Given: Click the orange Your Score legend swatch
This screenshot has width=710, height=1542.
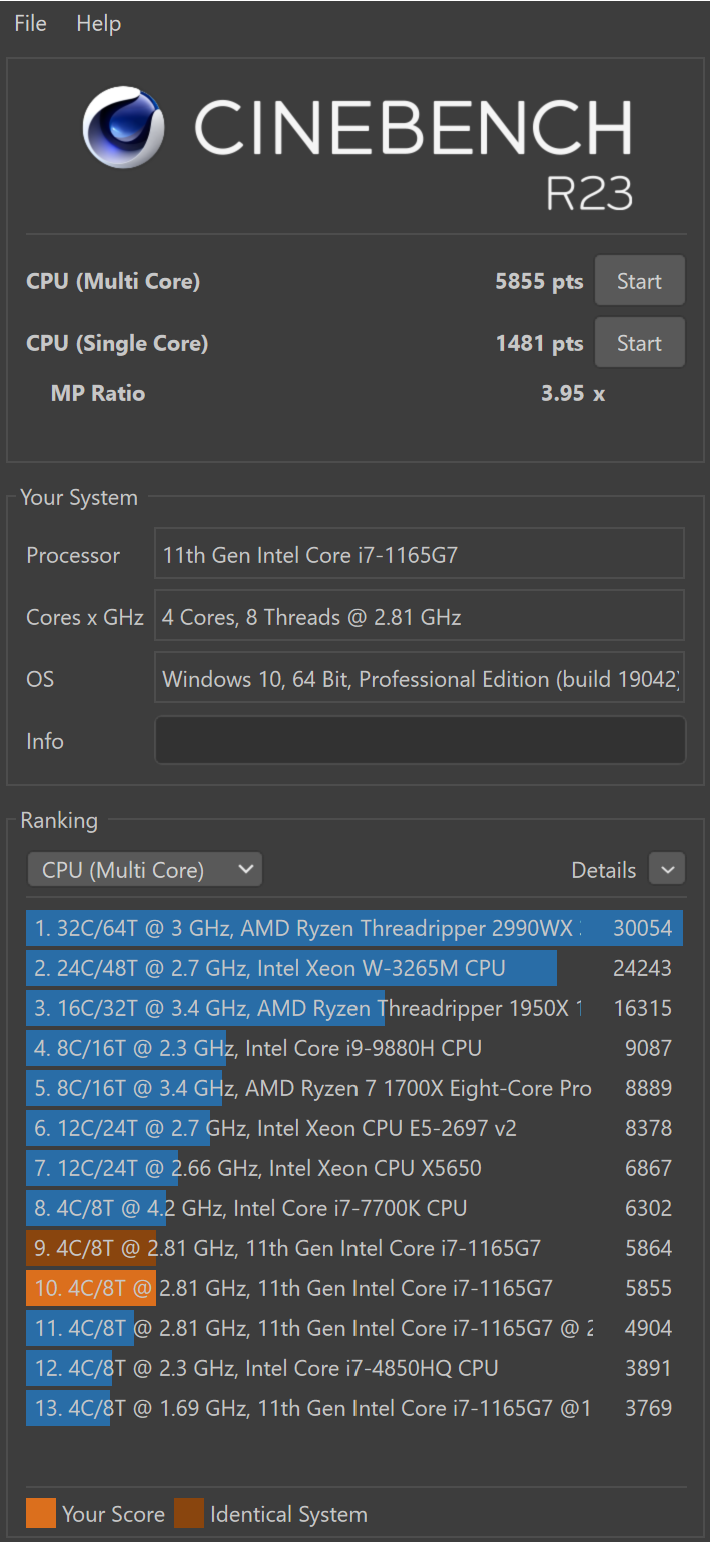Looking at the screenshot, I should (41, 1514).
